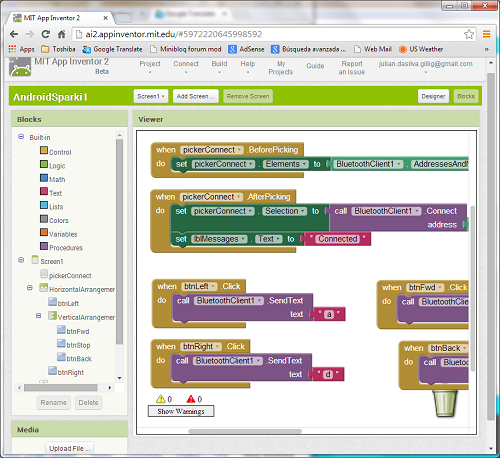This screenshot has height=458, width=500.
Task: Click the trash can in viewer
Action: pos(445,403)
